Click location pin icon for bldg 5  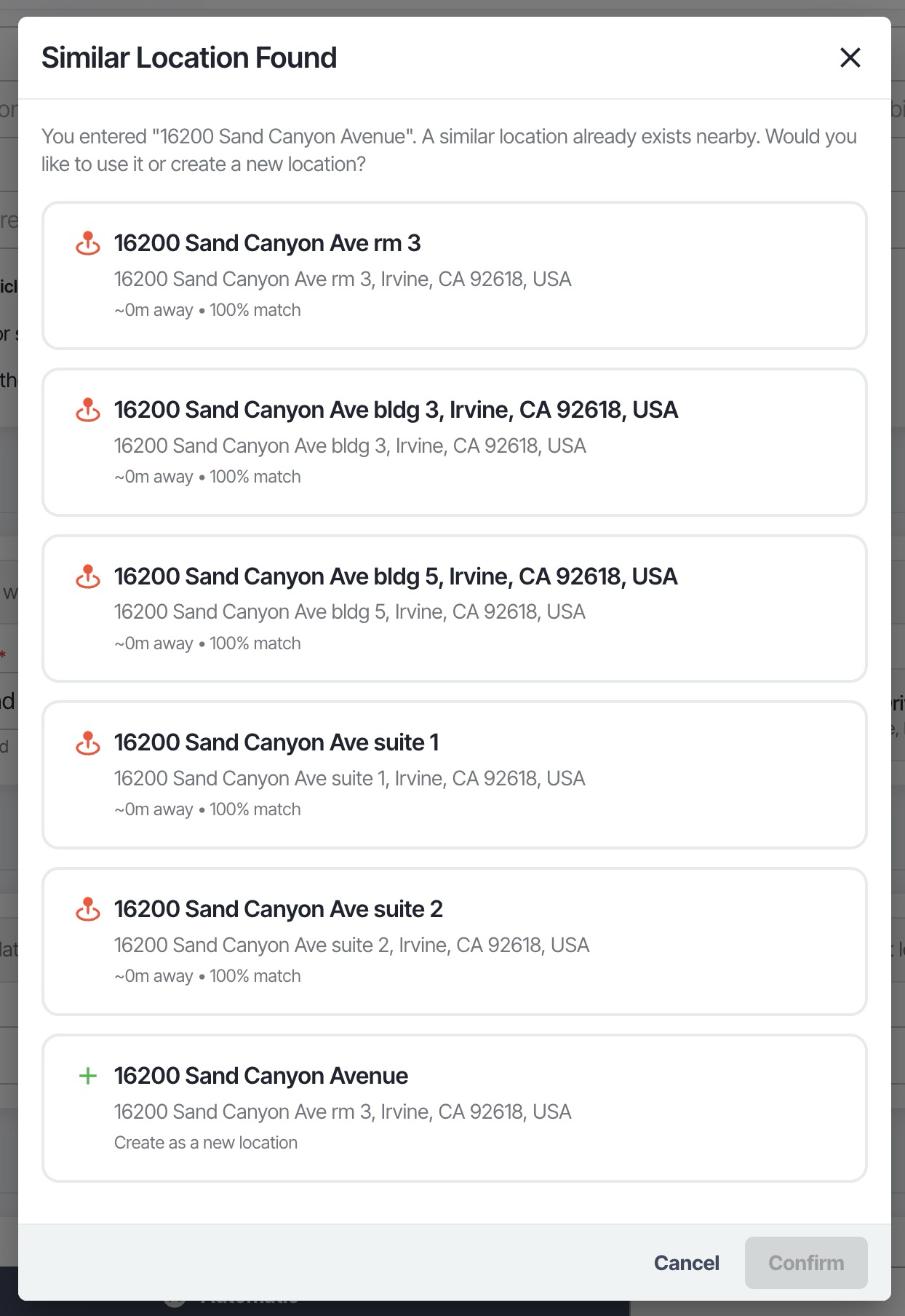88,576
